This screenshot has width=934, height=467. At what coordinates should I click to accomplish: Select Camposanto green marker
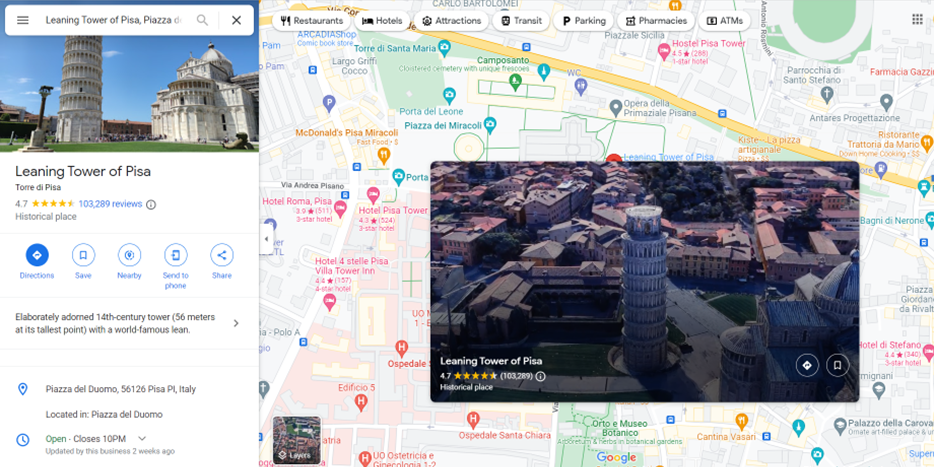pyautogui.click(x=516, y=80)
